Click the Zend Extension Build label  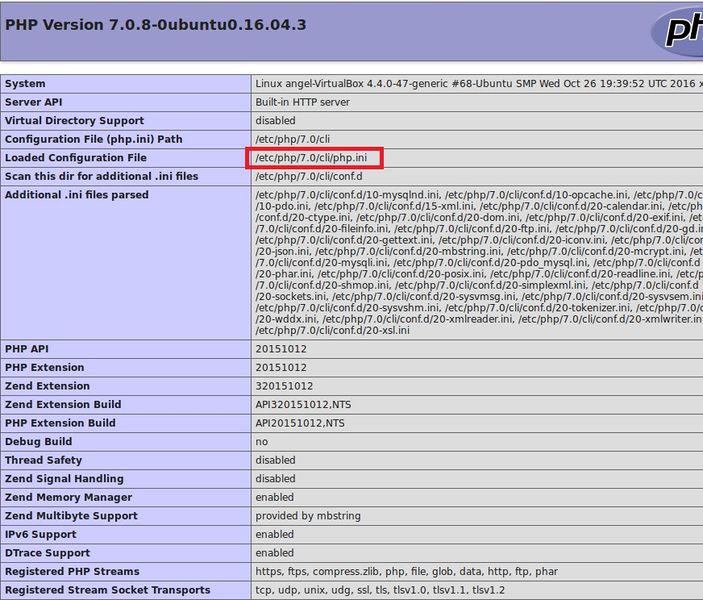(63, 404)
